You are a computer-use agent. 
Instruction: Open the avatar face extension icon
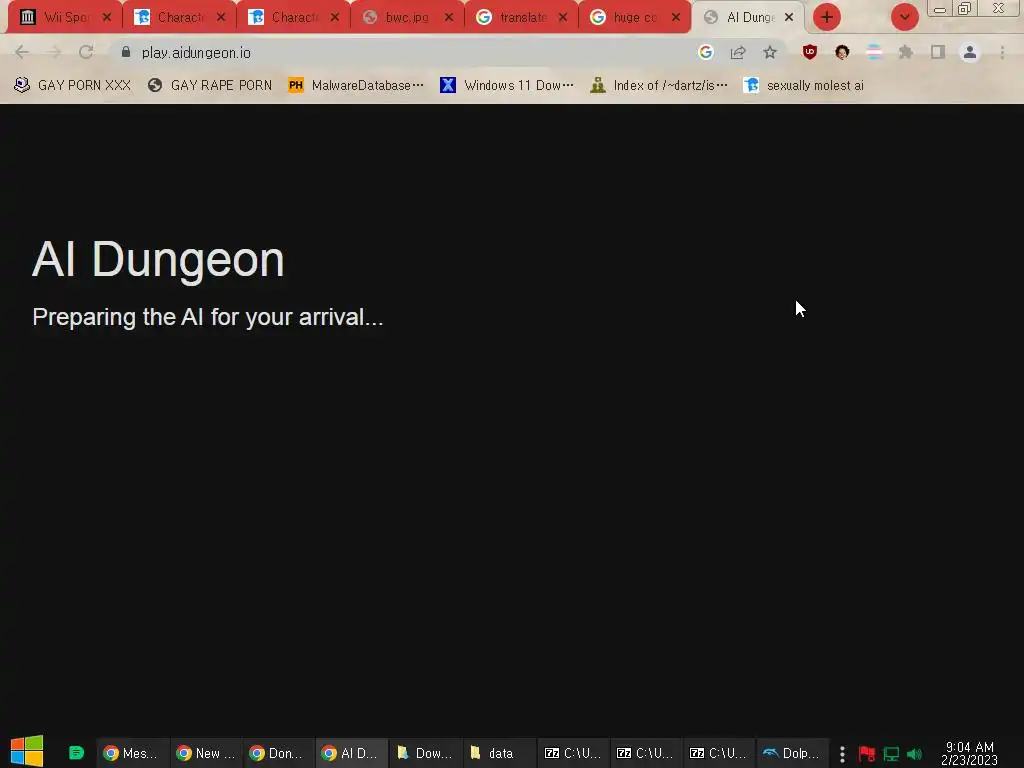pos(842,52)
